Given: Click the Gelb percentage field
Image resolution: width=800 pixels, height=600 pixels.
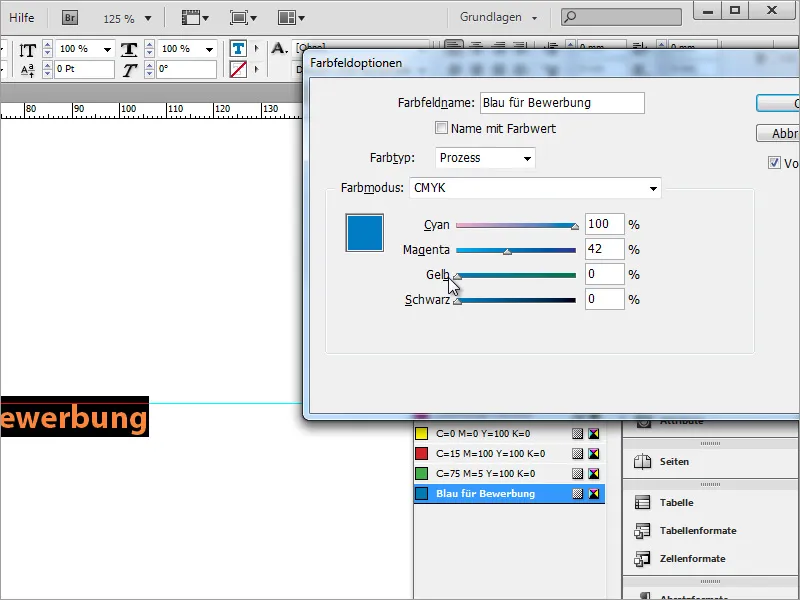Looking at the screenshot, I should point(605,274).
